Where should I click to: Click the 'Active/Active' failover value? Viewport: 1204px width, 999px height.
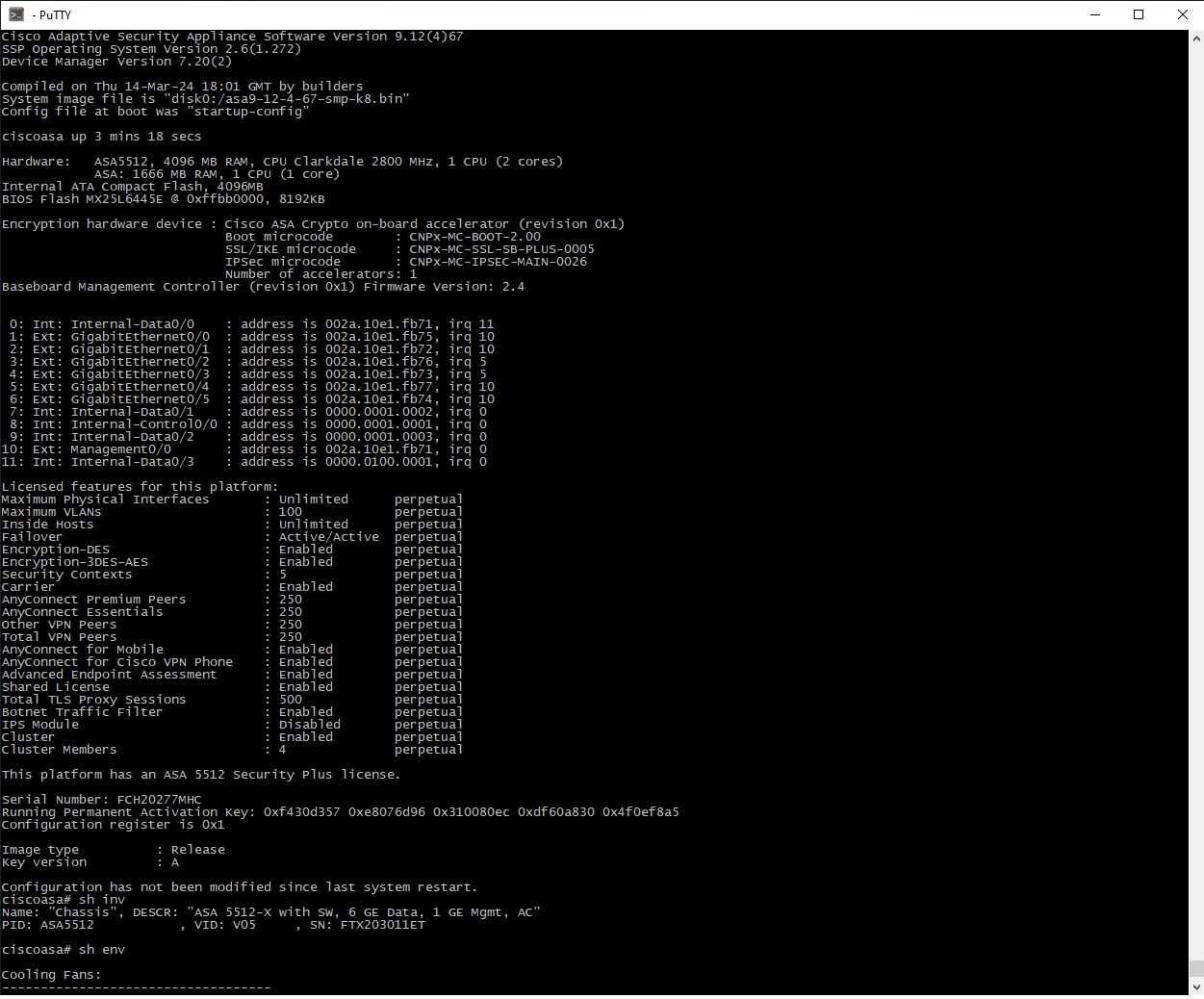328,537
